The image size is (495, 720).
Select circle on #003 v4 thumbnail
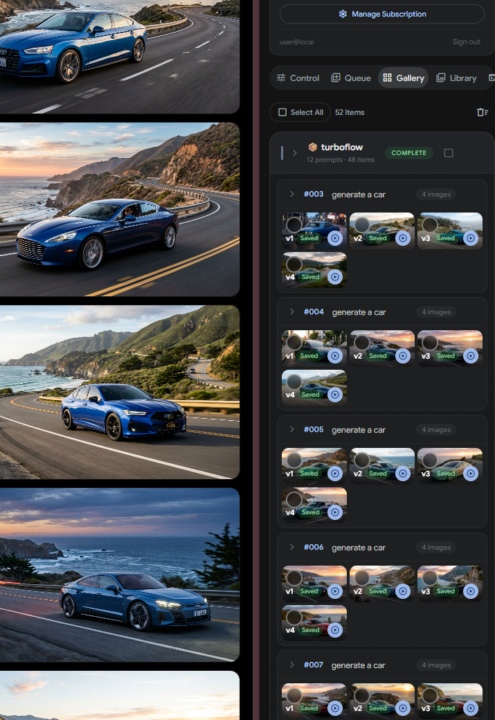[x=294, y=264]
